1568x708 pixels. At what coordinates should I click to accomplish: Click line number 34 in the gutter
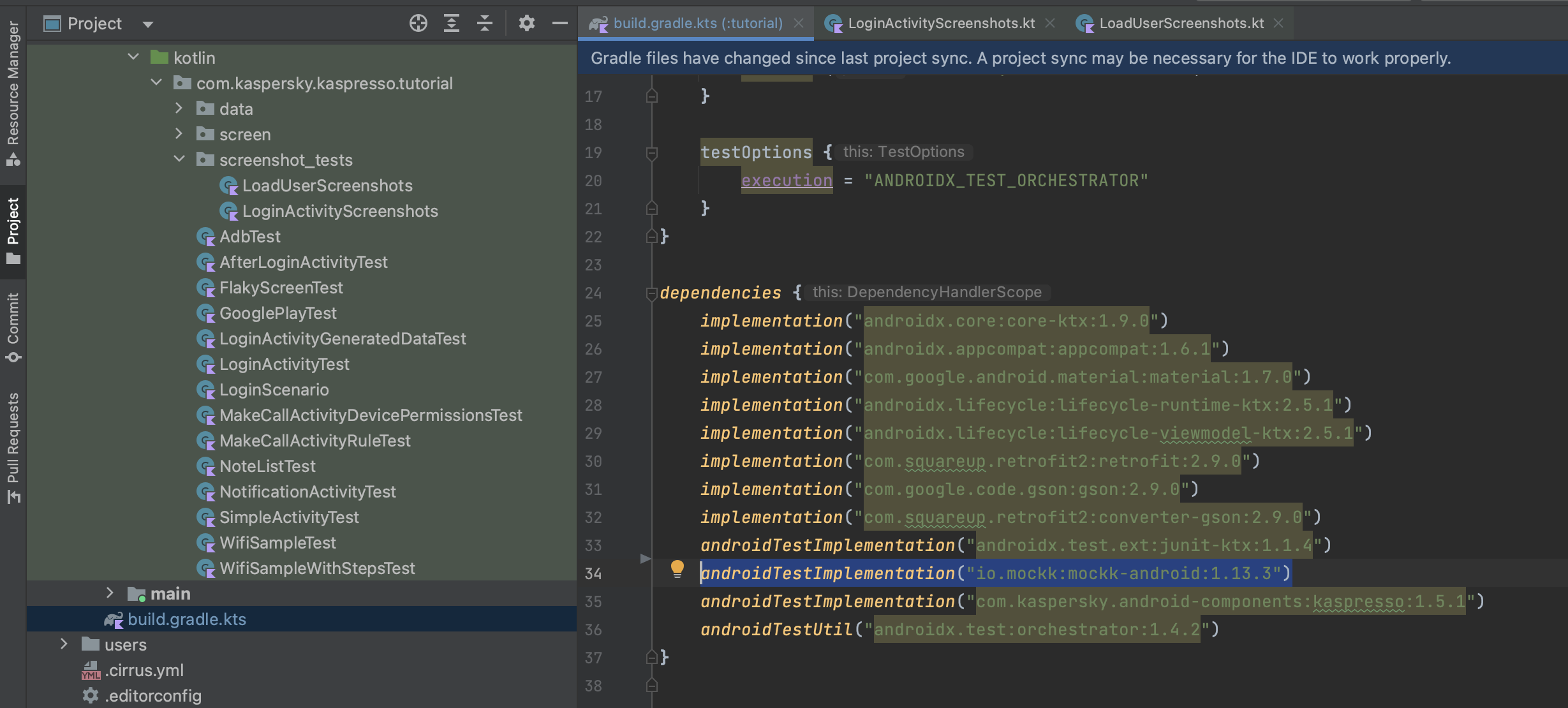point(593,573)
